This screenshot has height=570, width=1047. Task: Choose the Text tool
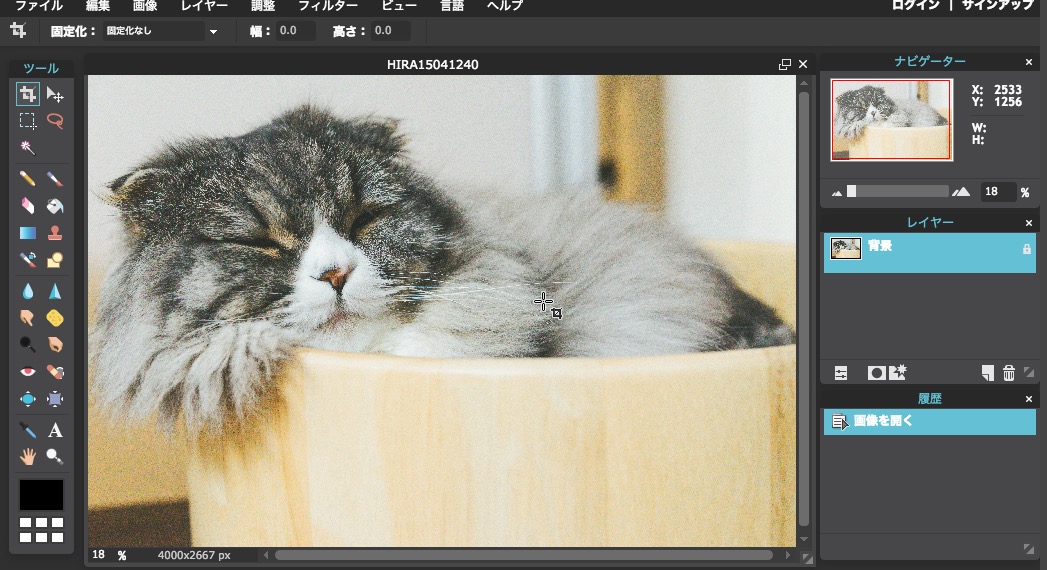(55, 430)
